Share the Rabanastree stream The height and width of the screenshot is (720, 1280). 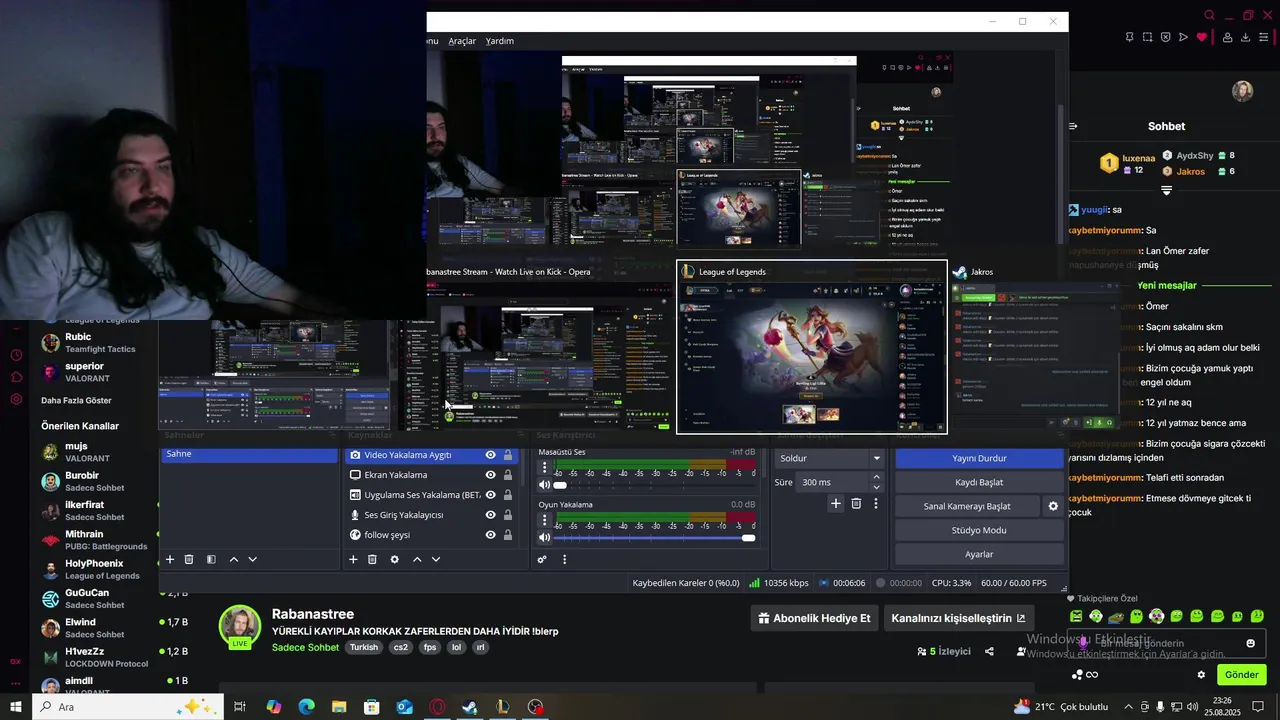click(x=989, y=651)
